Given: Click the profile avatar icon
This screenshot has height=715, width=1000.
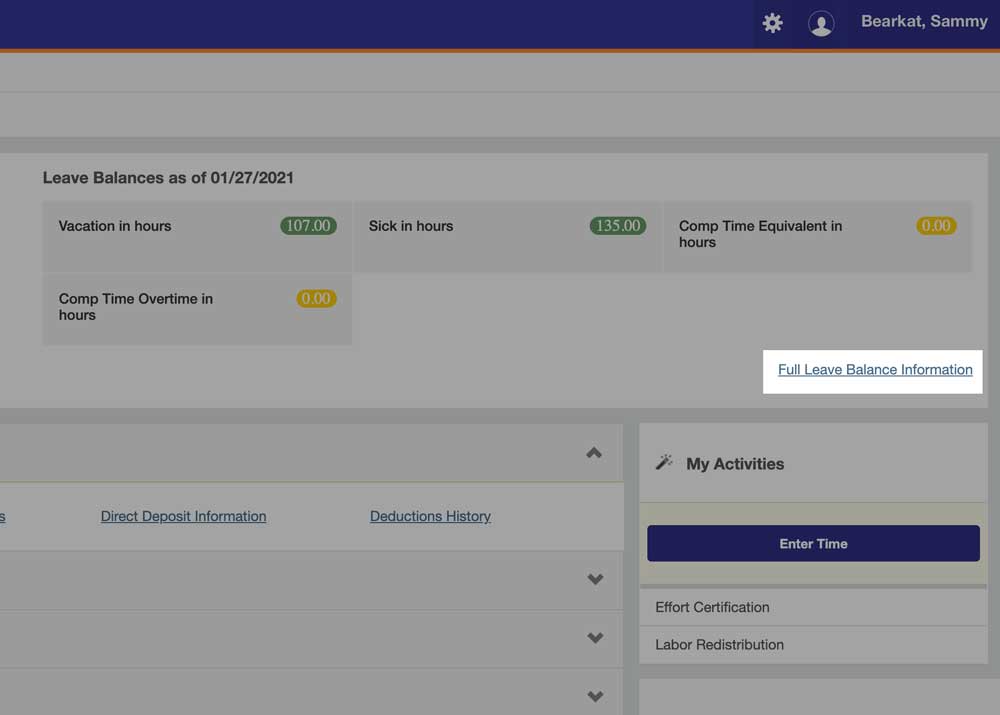Looking at the screenshot, I should [x=821, y=23].
